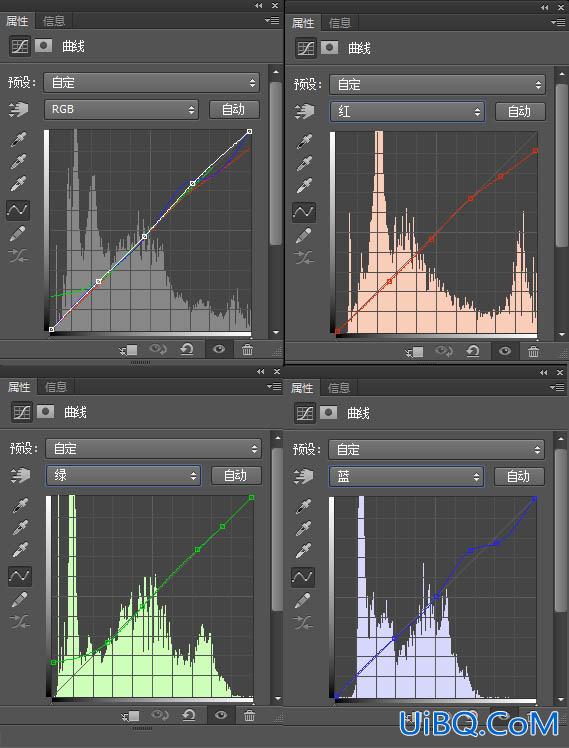Choose the white point eyedropper in Red channel panel
This screenshot has width=569, height=748.
coord(304,186)
